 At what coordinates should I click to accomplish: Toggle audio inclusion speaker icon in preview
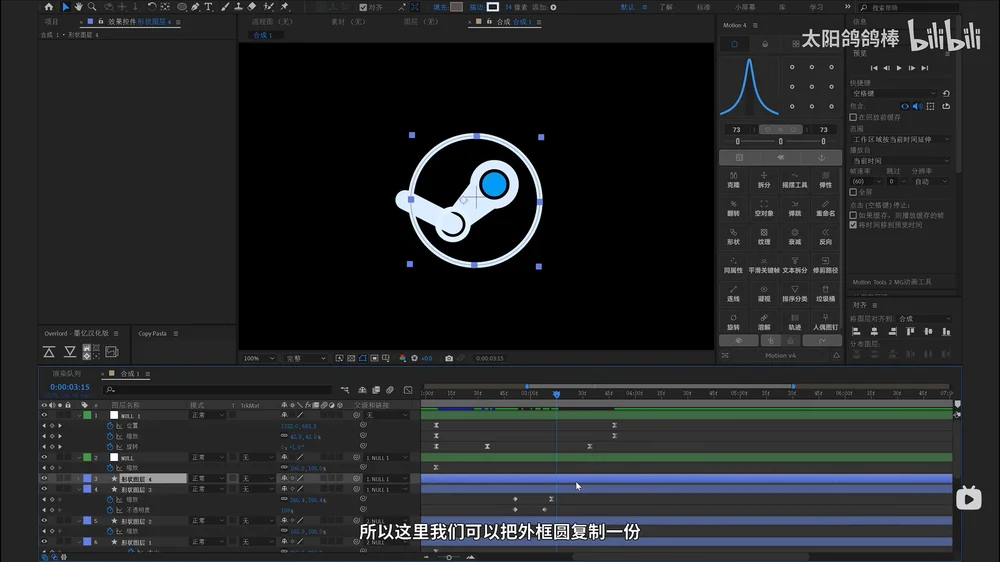click(x=918, y=106)
